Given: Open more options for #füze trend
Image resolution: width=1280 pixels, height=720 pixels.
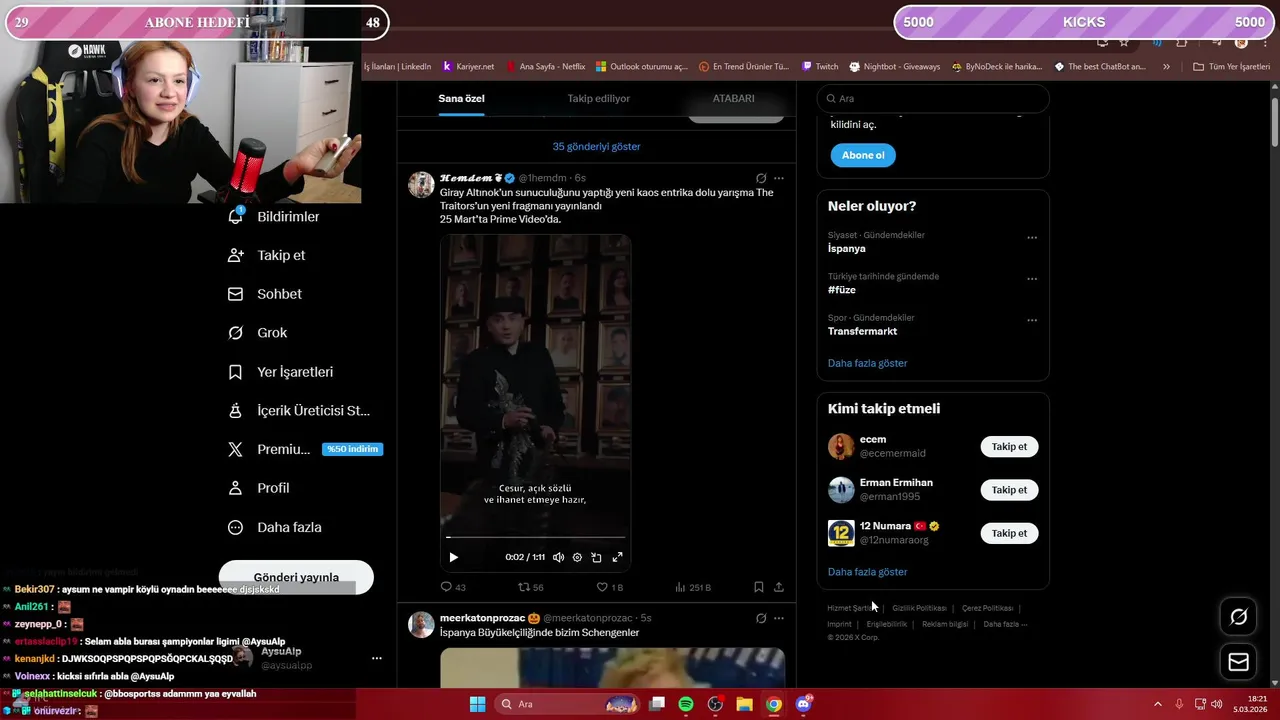Looking at the screenshot, I should point(1032,279).
